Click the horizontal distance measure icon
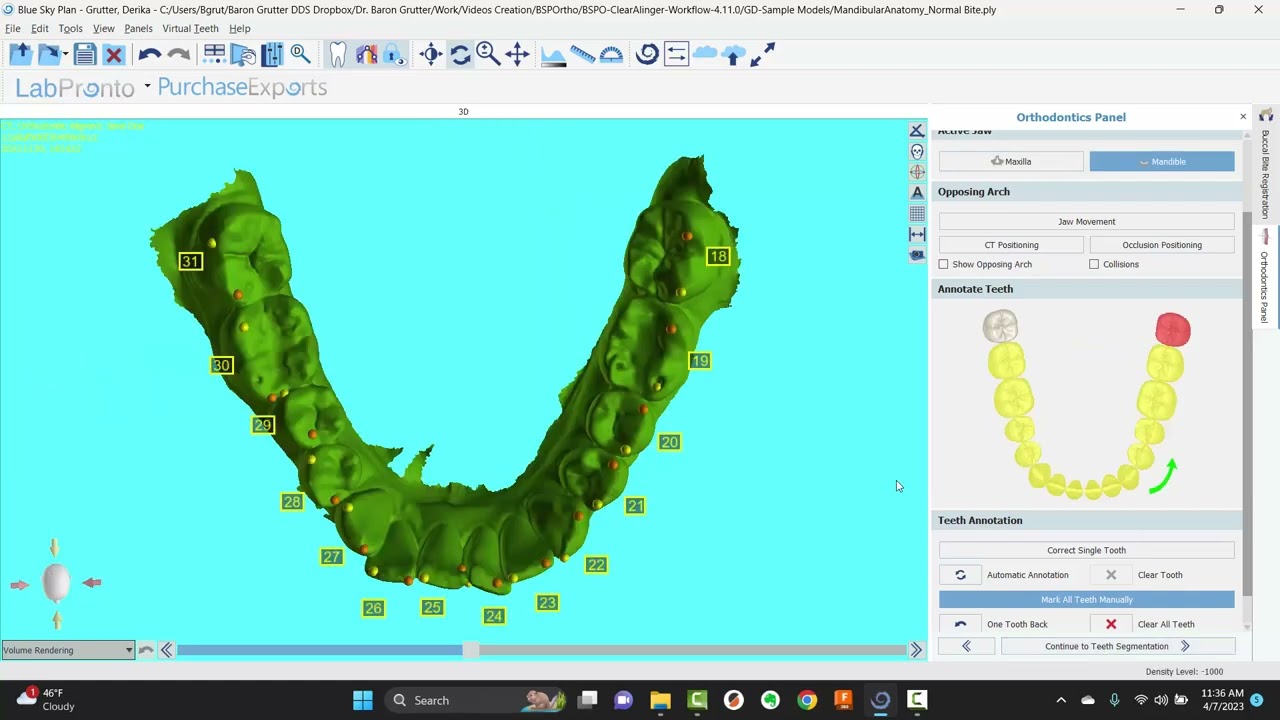The width and height of the screenshot is (1280, 720). coord(917,234)
